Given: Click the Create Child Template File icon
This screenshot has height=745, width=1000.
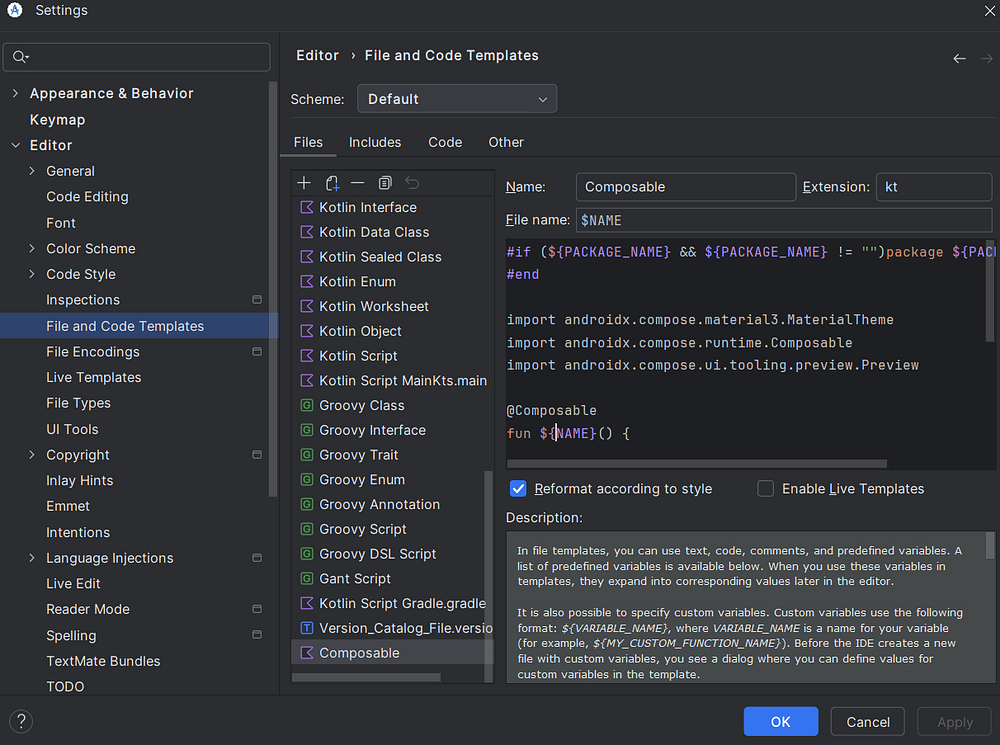Looking at the screenshot, I should (332, 184).
